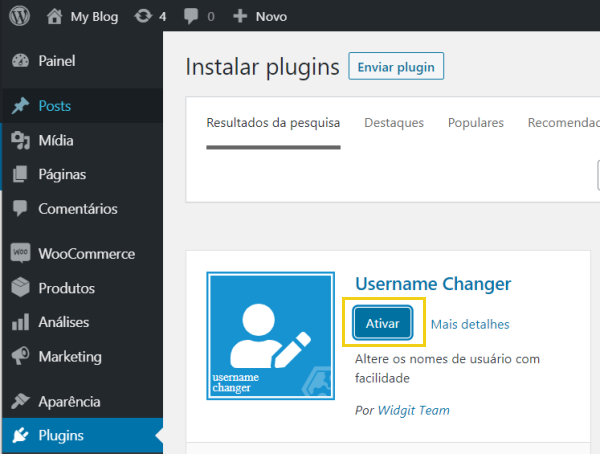Screen dimensions: 600x454
Task: Click the Enviar plugin button
Action: (396, 66)
